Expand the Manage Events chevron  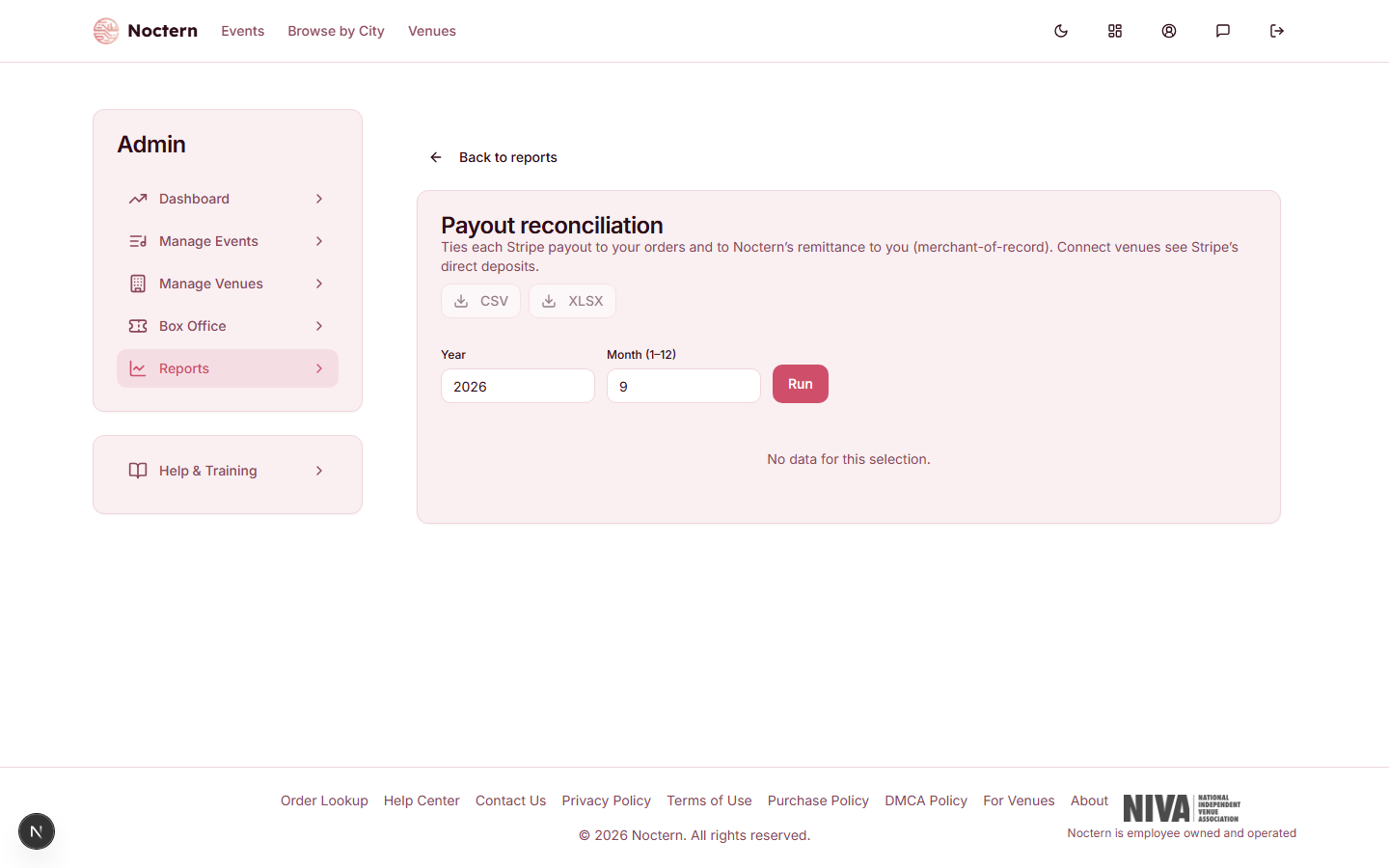[319, 241]
